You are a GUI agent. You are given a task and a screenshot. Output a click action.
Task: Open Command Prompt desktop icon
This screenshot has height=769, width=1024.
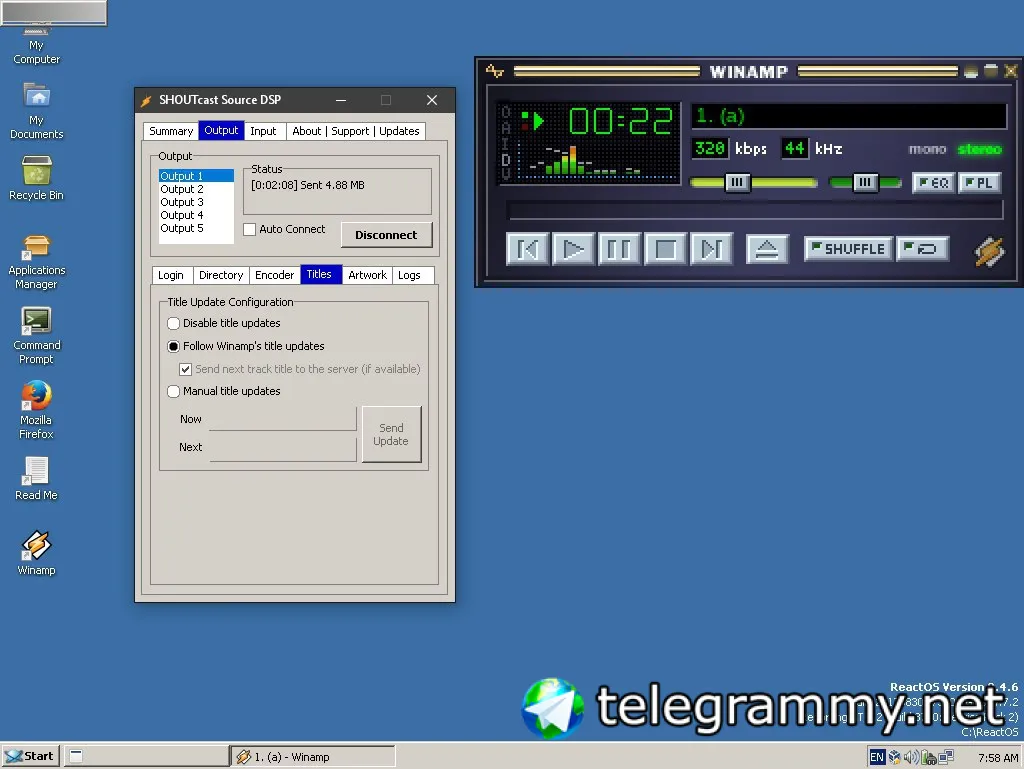(37, 336)
